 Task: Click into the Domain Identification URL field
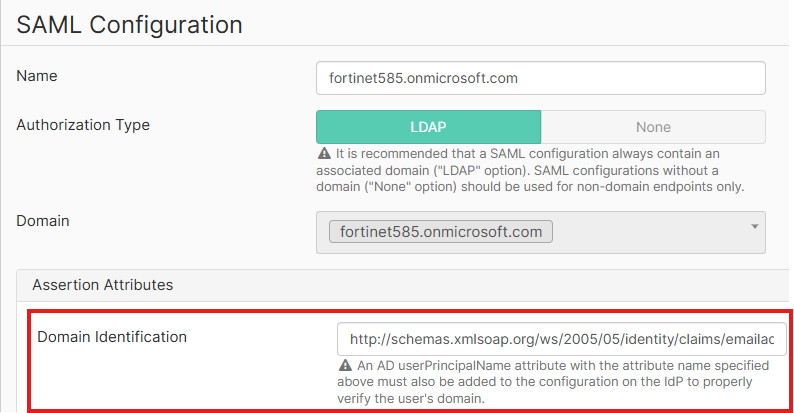click(561, 340)
